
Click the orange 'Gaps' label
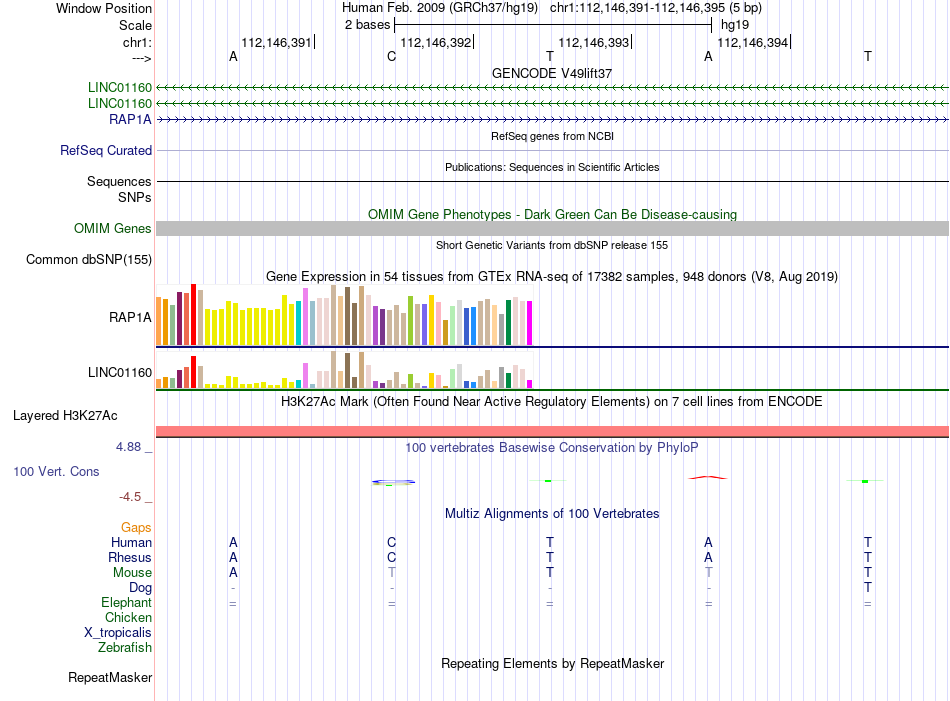click(x=136, y=528)
